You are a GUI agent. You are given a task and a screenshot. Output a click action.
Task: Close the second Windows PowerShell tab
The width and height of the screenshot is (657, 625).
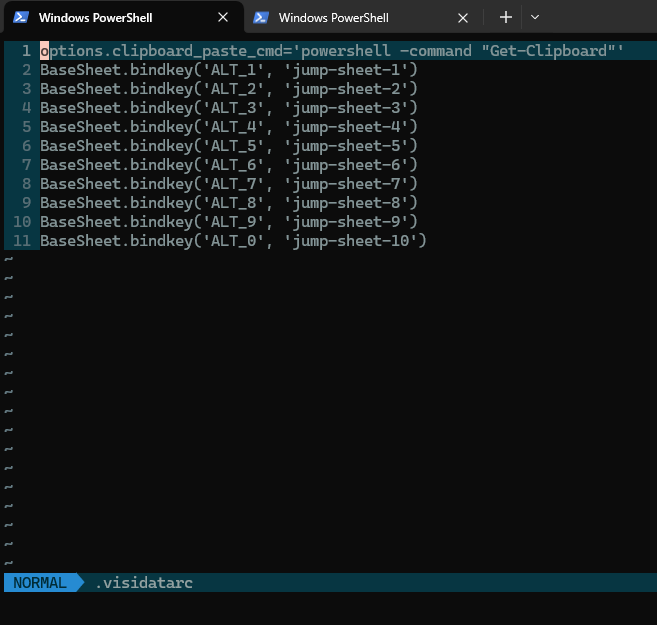tap(463, 18)
